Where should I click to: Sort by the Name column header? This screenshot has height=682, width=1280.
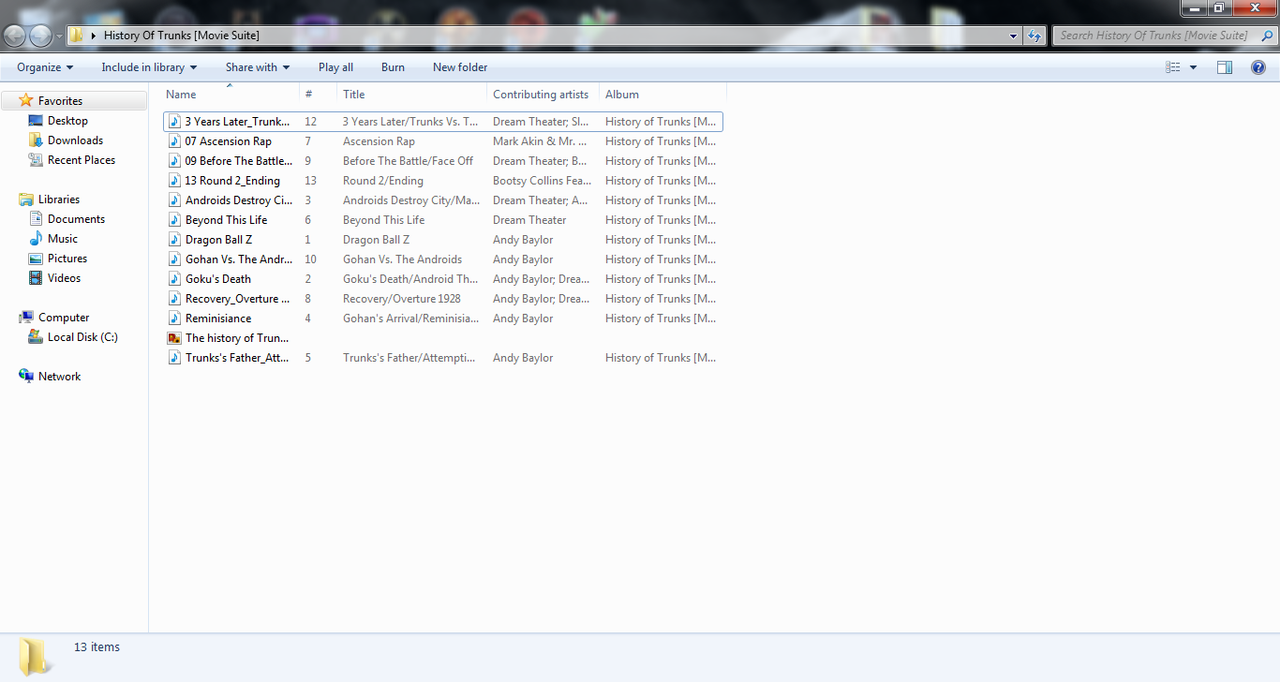(x=230, y=94)
